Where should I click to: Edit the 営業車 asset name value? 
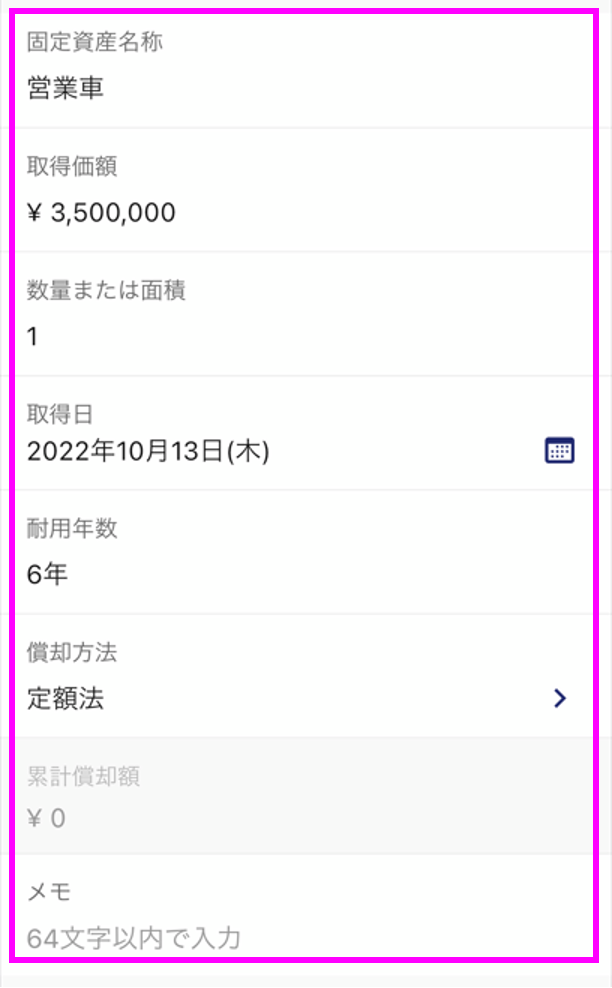(66, 88)
